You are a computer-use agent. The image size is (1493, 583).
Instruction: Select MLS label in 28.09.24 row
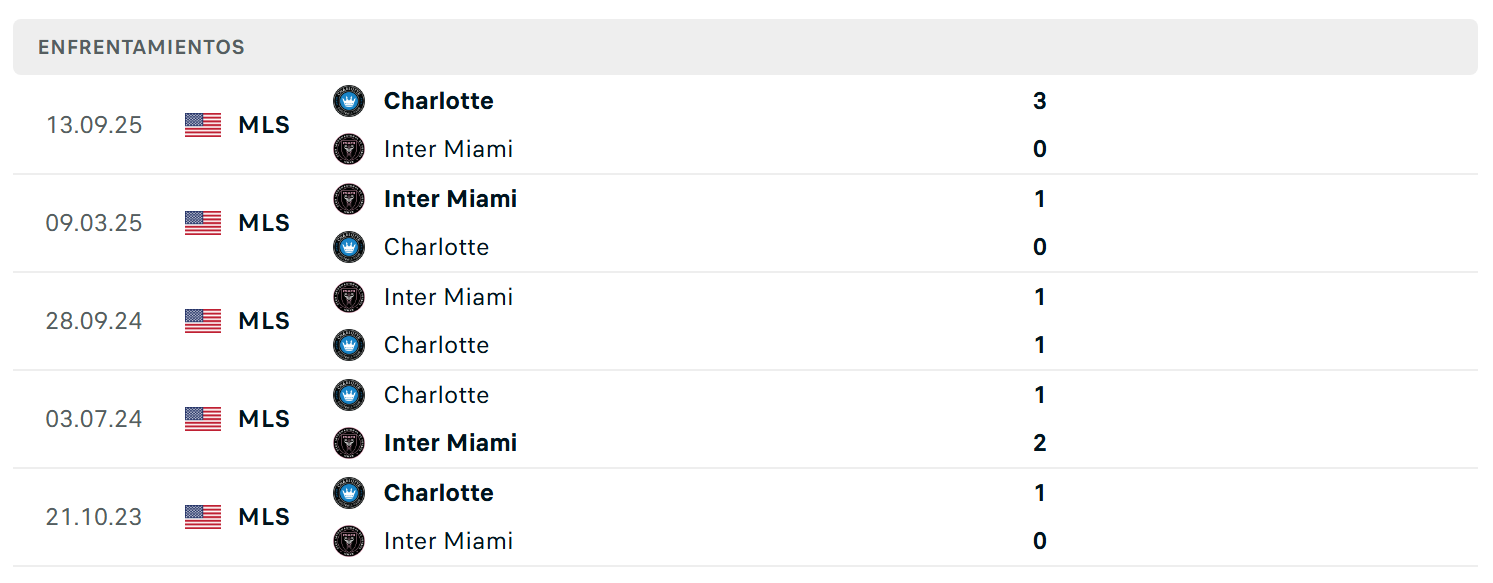pyautogui.click(x=264, y=321)
